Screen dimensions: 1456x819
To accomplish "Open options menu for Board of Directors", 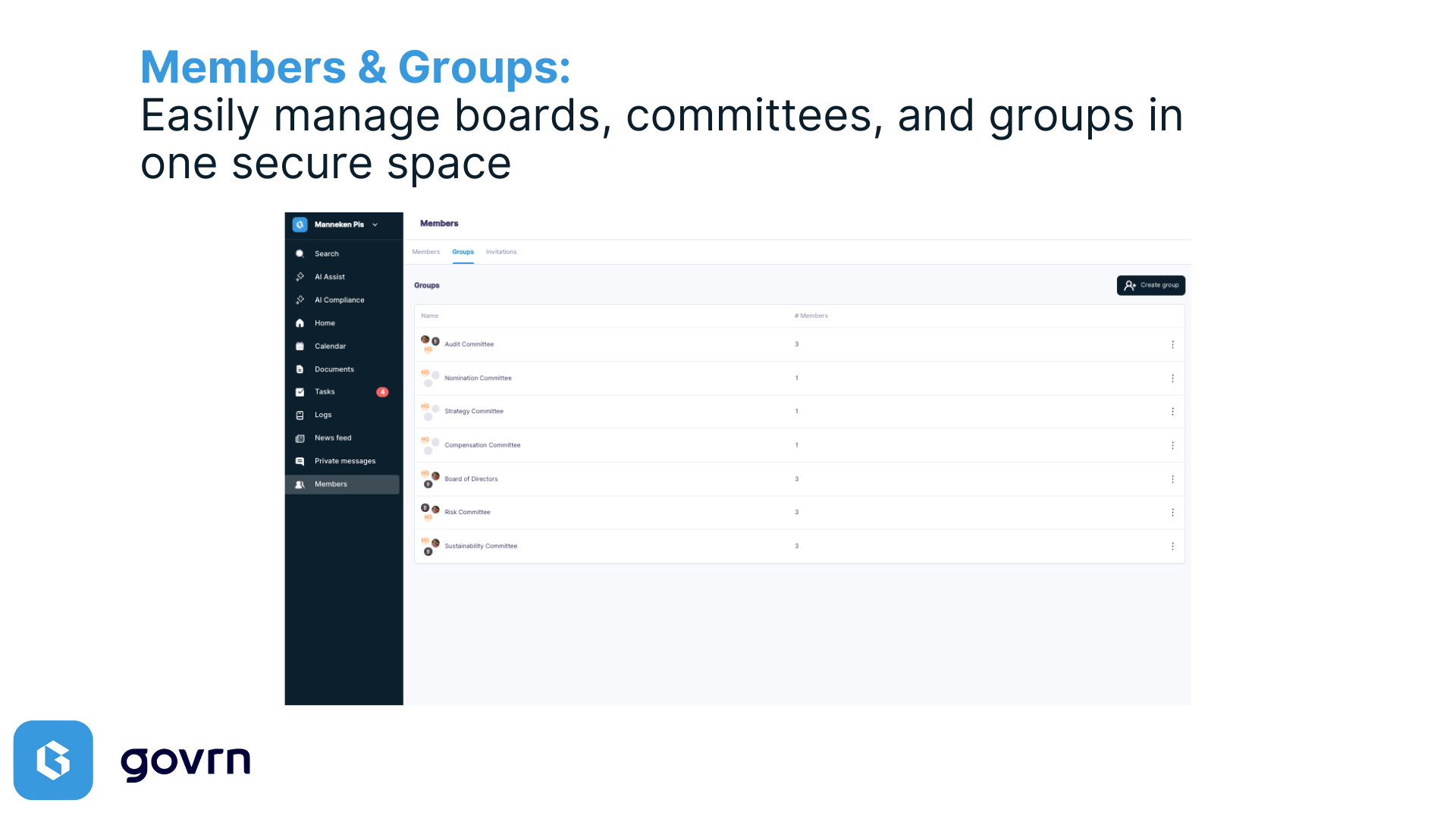I will (x=1172, y=479).
